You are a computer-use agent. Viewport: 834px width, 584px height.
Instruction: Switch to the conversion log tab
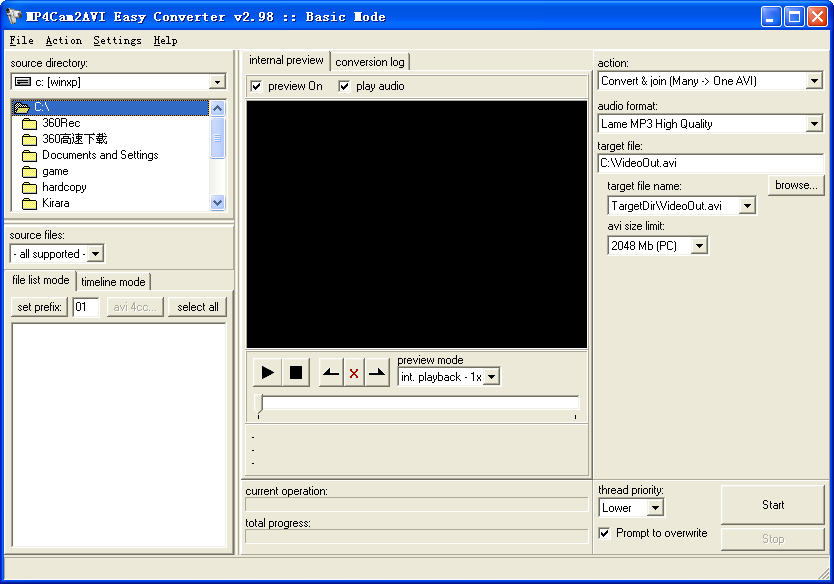370,62
